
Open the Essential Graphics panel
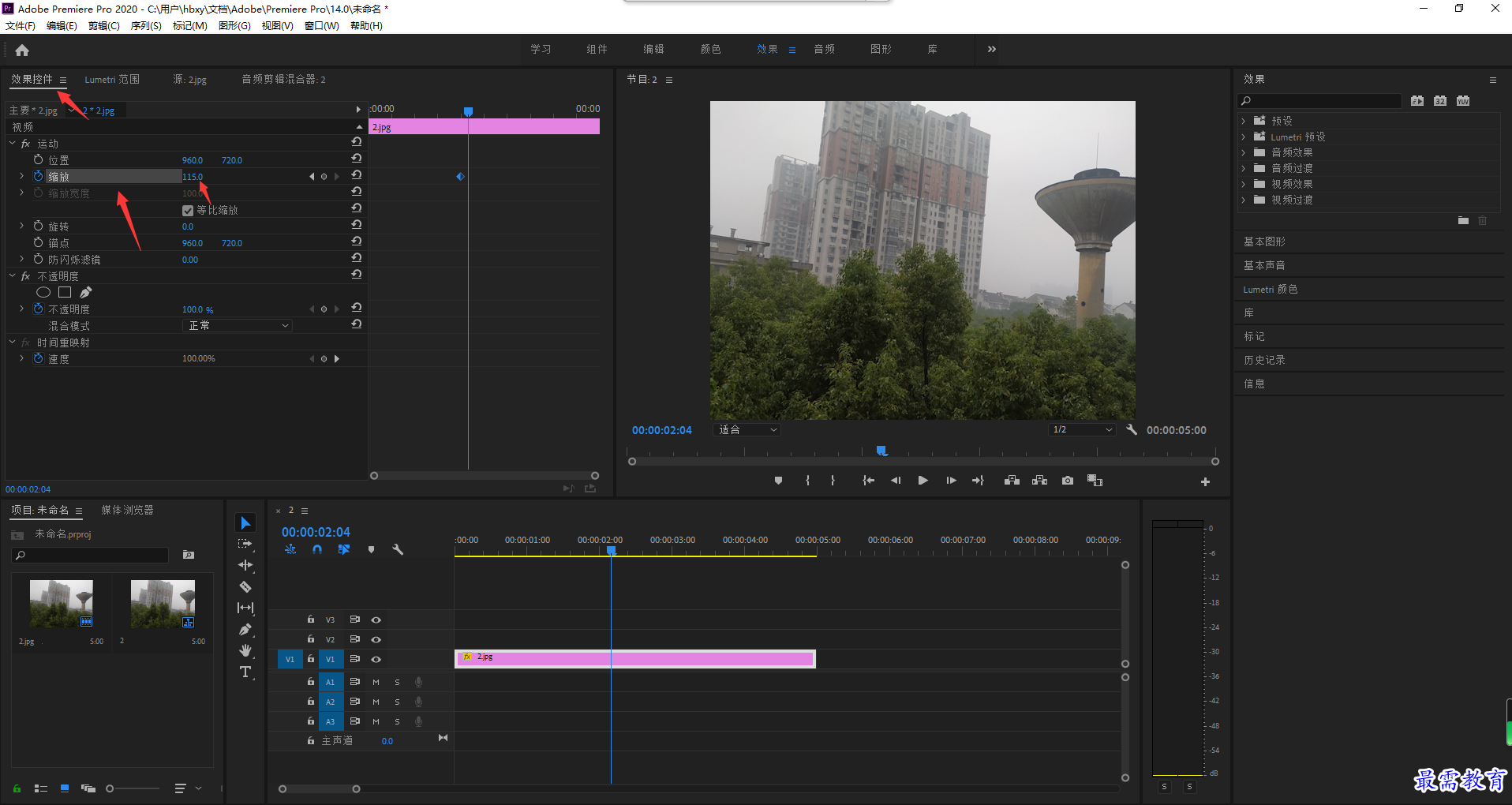pos(1264,241)
